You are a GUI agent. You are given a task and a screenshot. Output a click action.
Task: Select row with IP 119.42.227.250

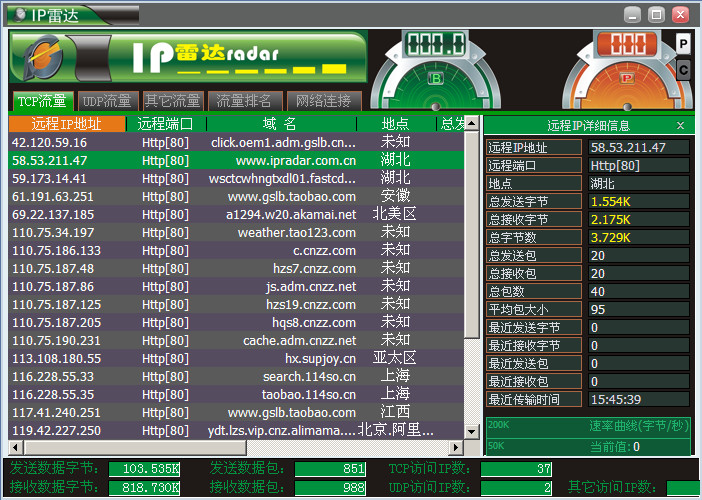236,431
